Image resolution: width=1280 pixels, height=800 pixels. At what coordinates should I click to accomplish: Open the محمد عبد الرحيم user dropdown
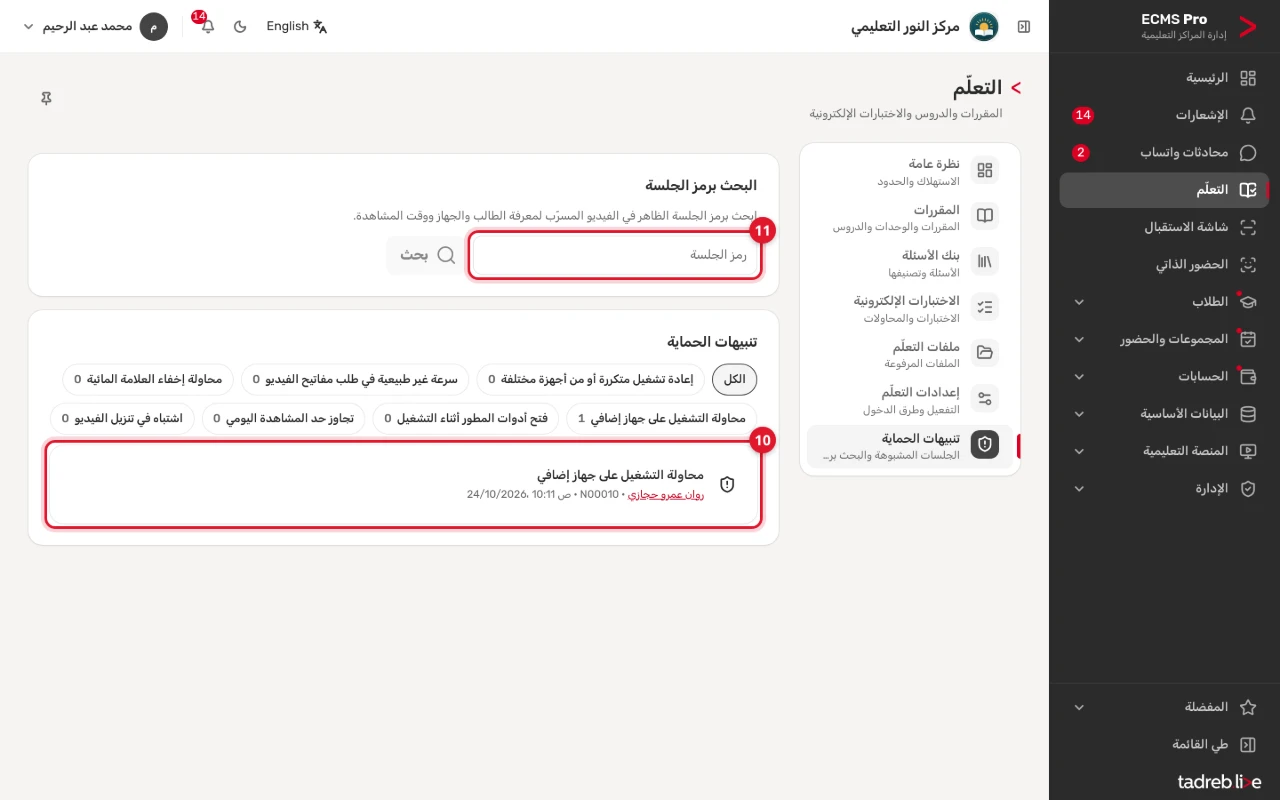pyautogui.click(x=95, y=26)
